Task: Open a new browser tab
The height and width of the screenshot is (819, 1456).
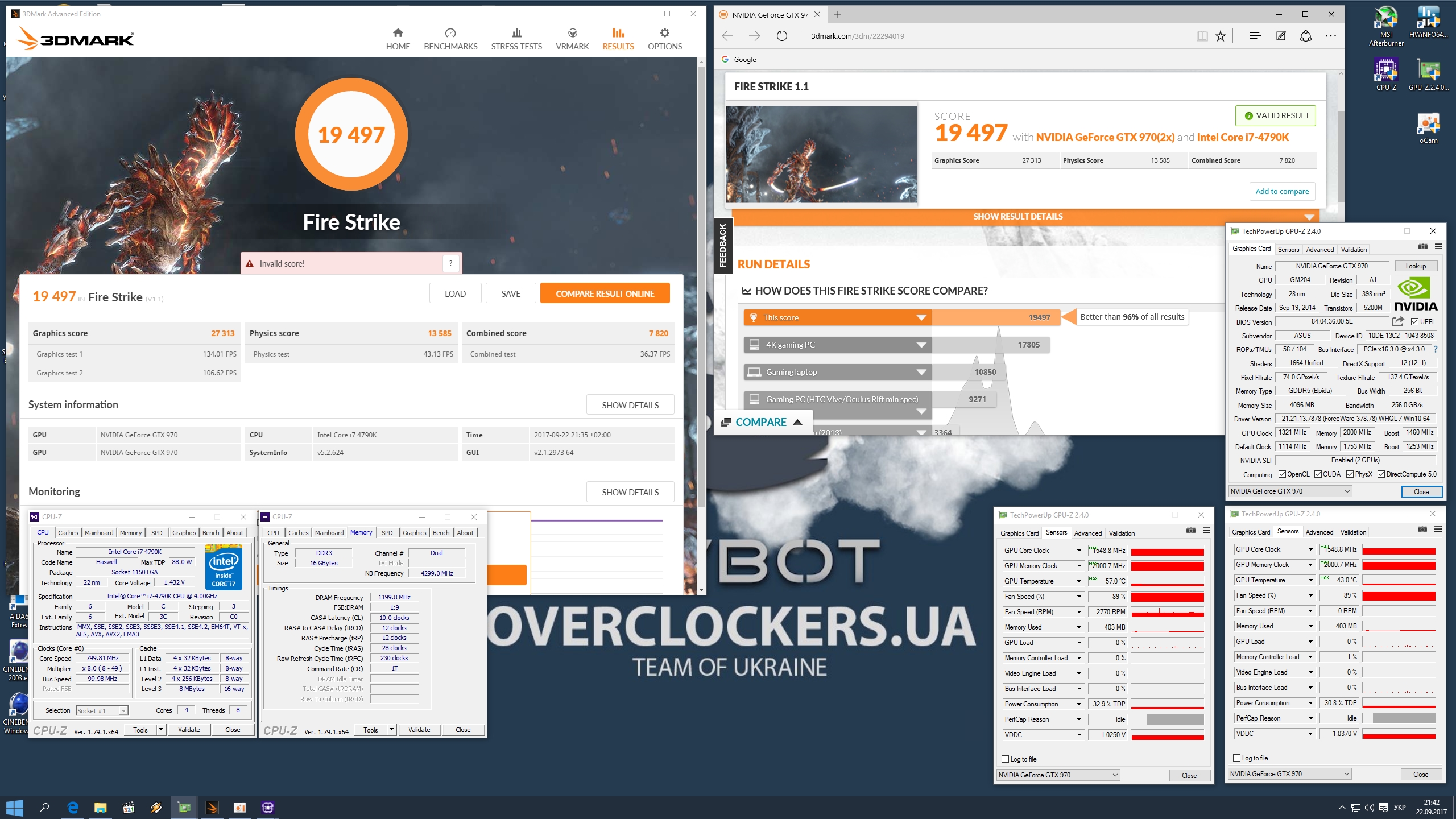Action: pos(837,14)
